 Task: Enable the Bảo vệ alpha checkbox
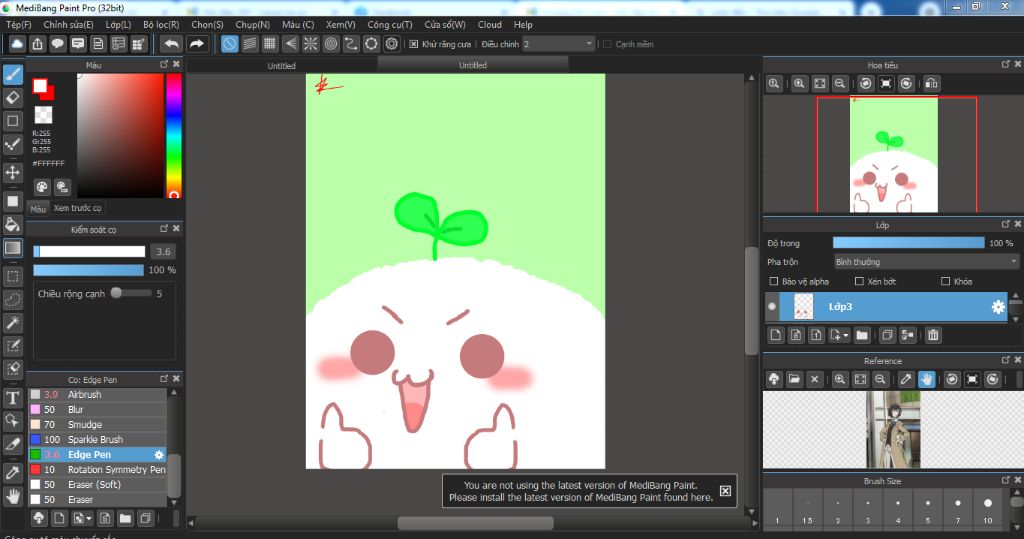(x=773, y=282)
